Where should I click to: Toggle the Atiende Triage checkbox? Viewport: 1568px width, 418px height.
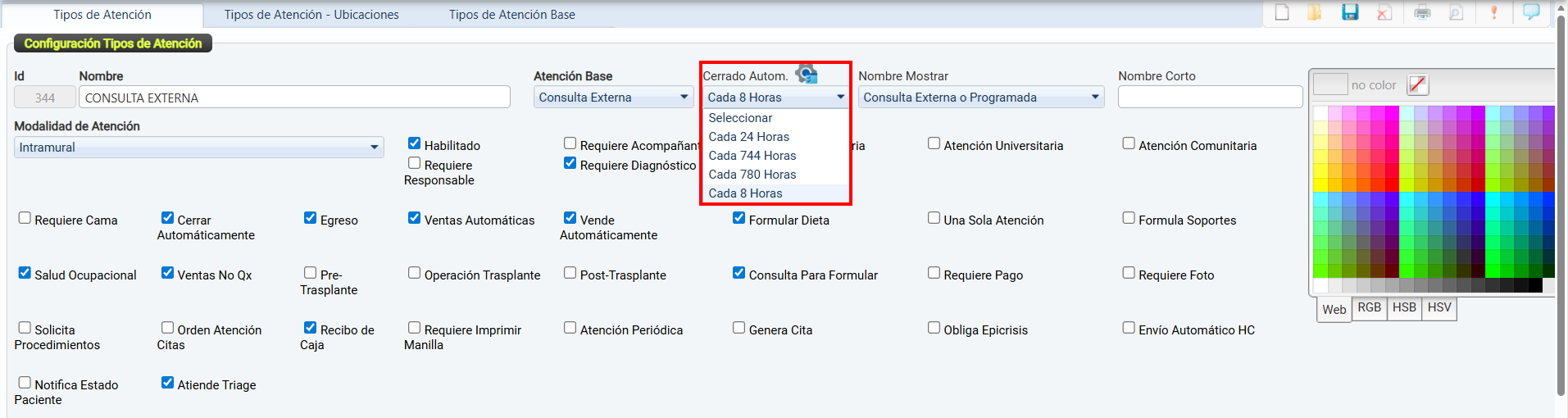click(x=168, y=383)
